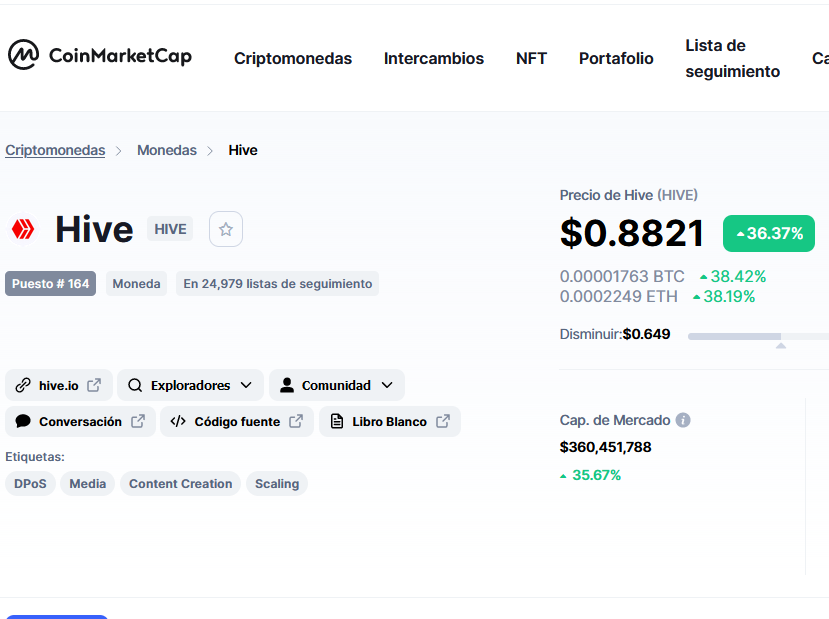Click the triangle marker under price range bar

(x=781, y=346)
